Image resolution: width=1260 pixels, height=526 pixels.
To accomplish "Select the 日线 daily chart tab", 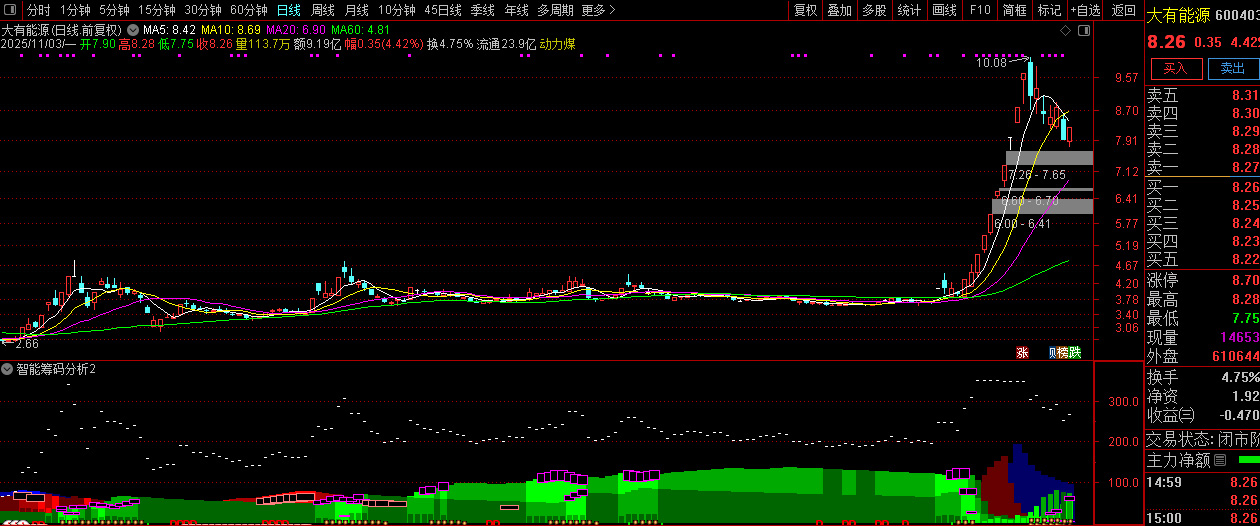I will coord(288,10).
